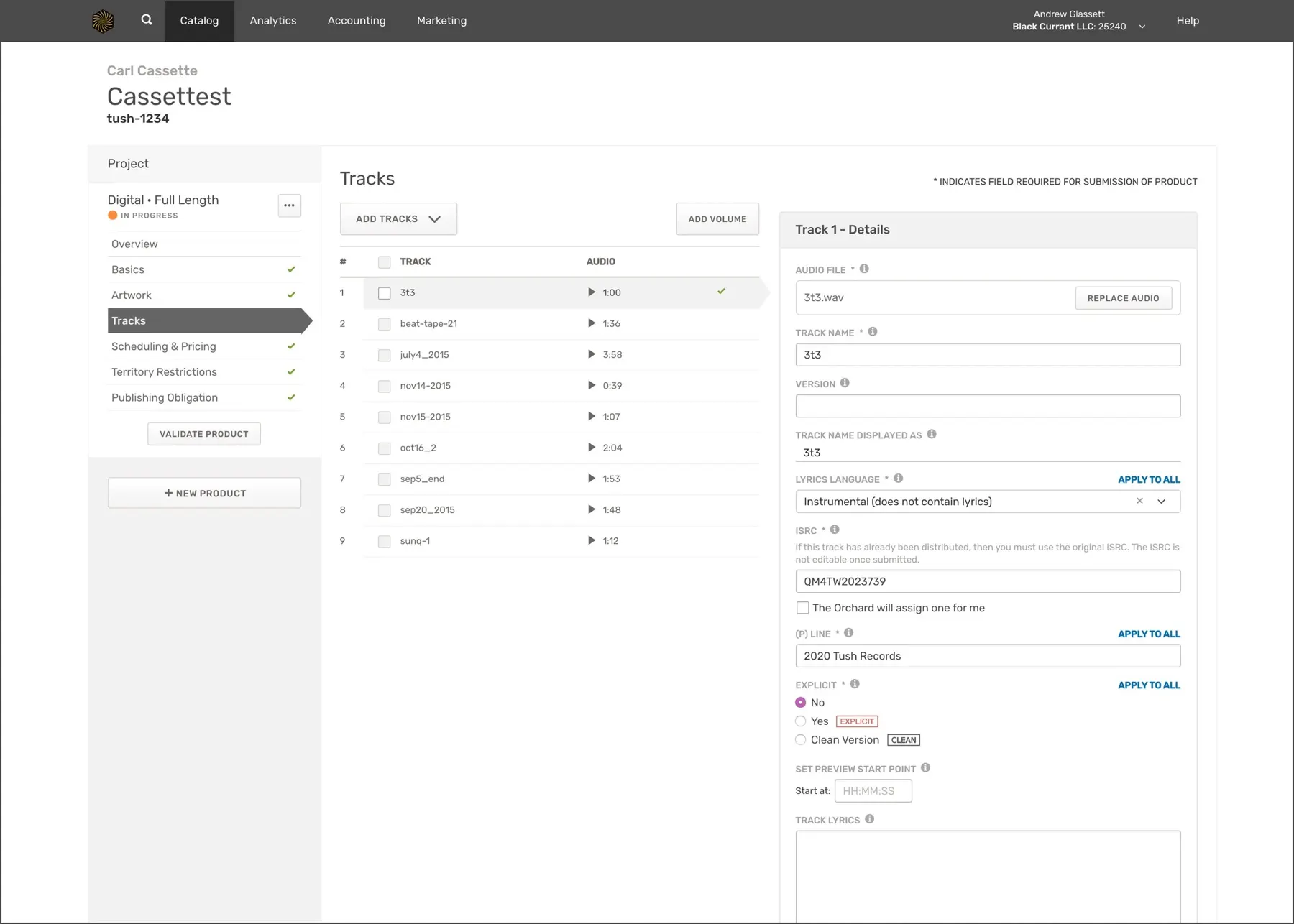Image resolution: width=1294 pixels, height=924 pixels.
Task: Go to the Marketing tab
Action: coord(442,21)
